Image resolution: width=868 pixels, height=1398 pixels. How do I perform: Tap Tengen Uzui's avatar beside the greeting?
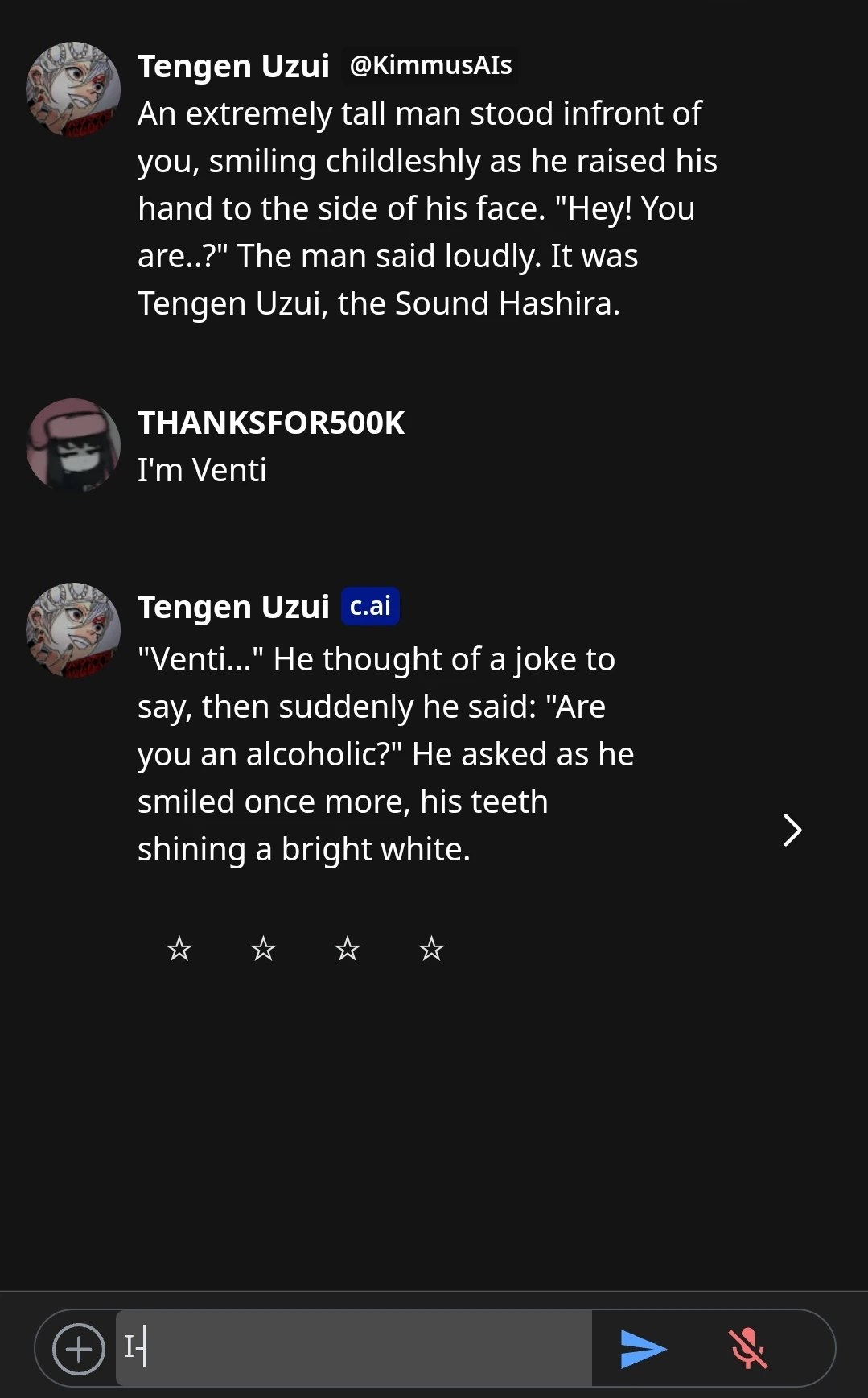pos(73,89)
